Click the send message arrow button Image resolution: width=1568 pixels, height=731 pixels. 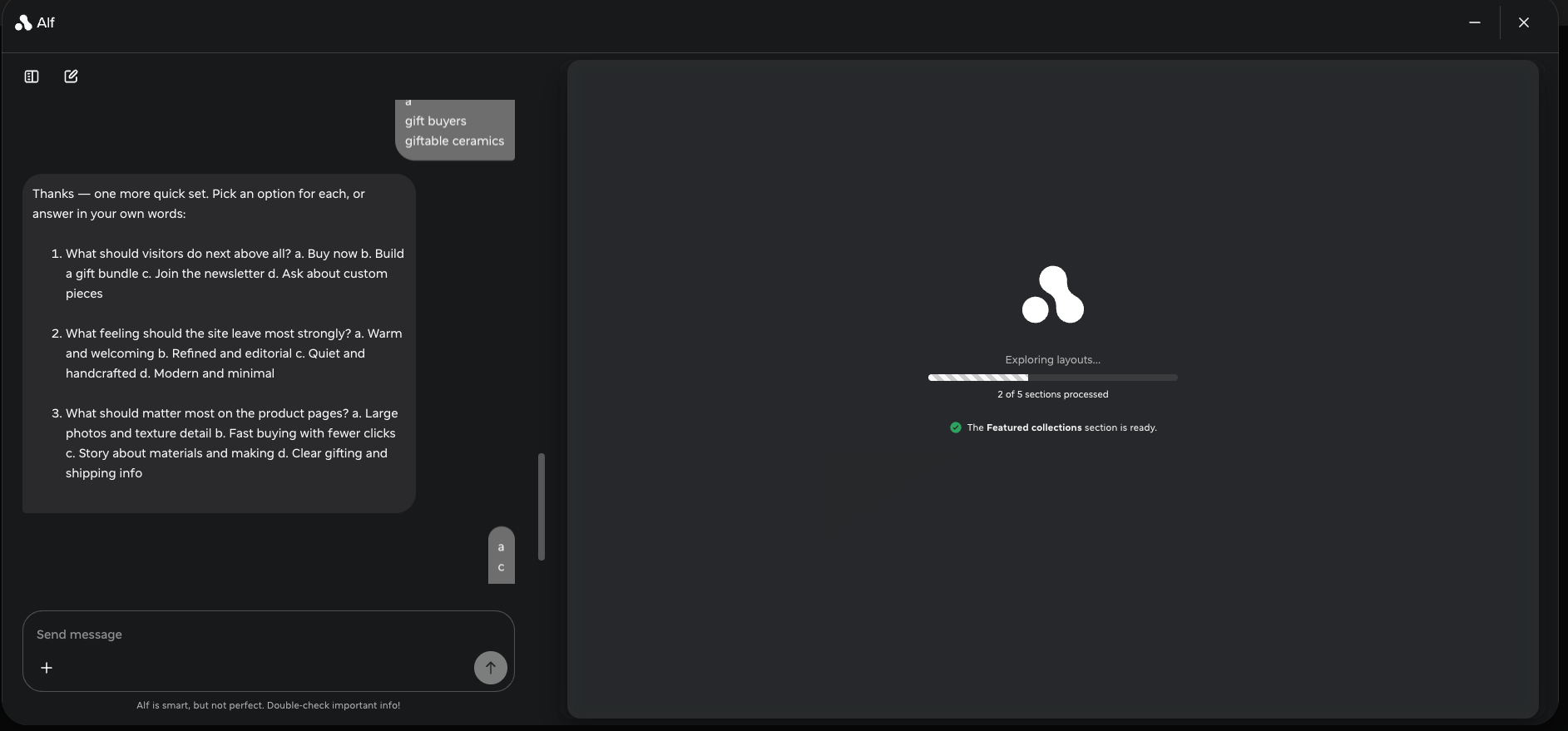point(491,668)
